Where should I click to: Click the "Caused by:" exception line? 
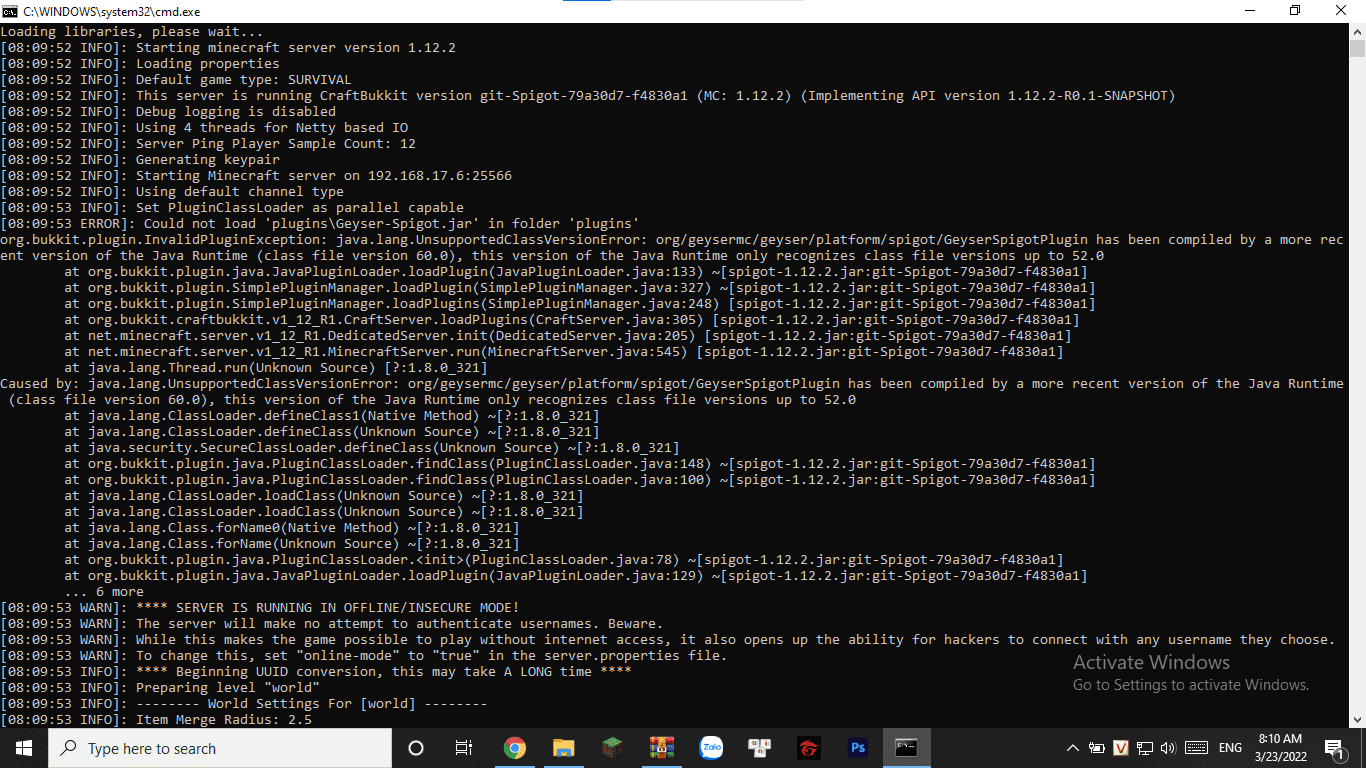[x=672, y=392]
